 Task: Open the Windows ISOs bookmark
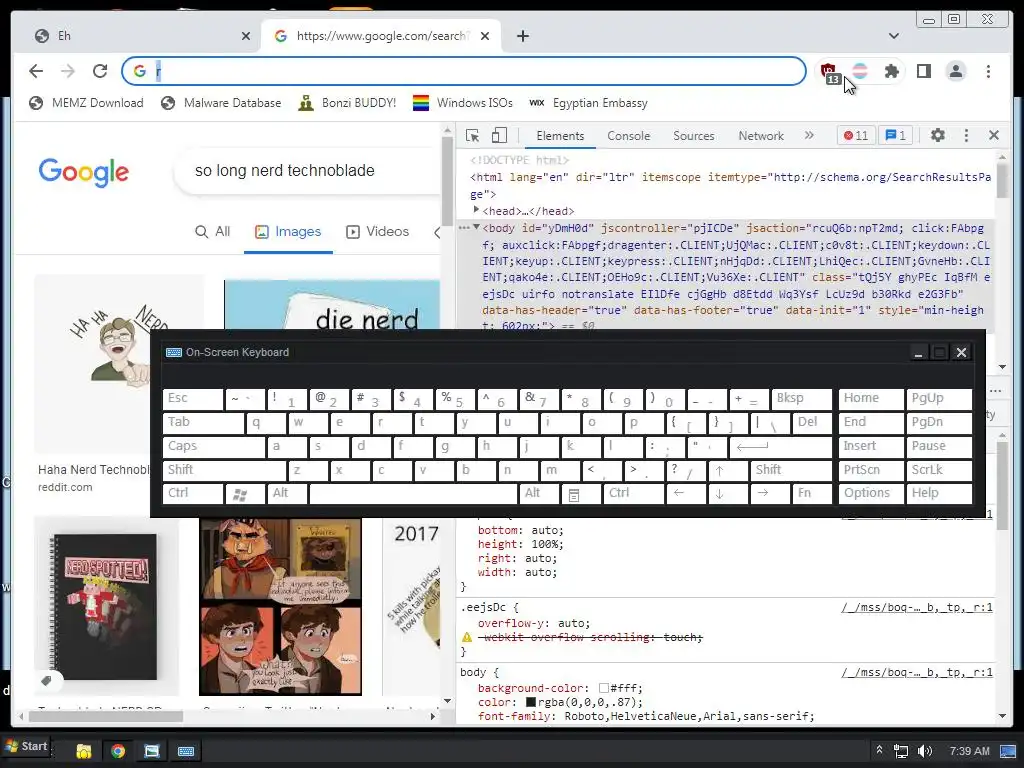point(463,103)
